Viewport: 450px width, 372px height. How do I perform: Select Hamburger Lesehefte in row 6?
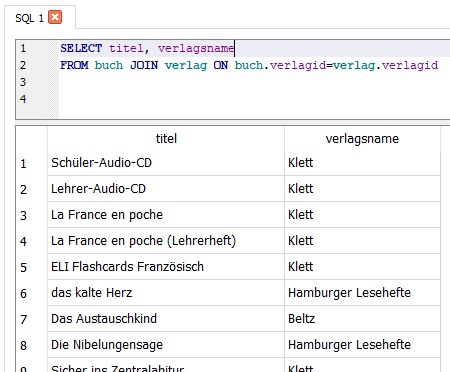(362, 293)
